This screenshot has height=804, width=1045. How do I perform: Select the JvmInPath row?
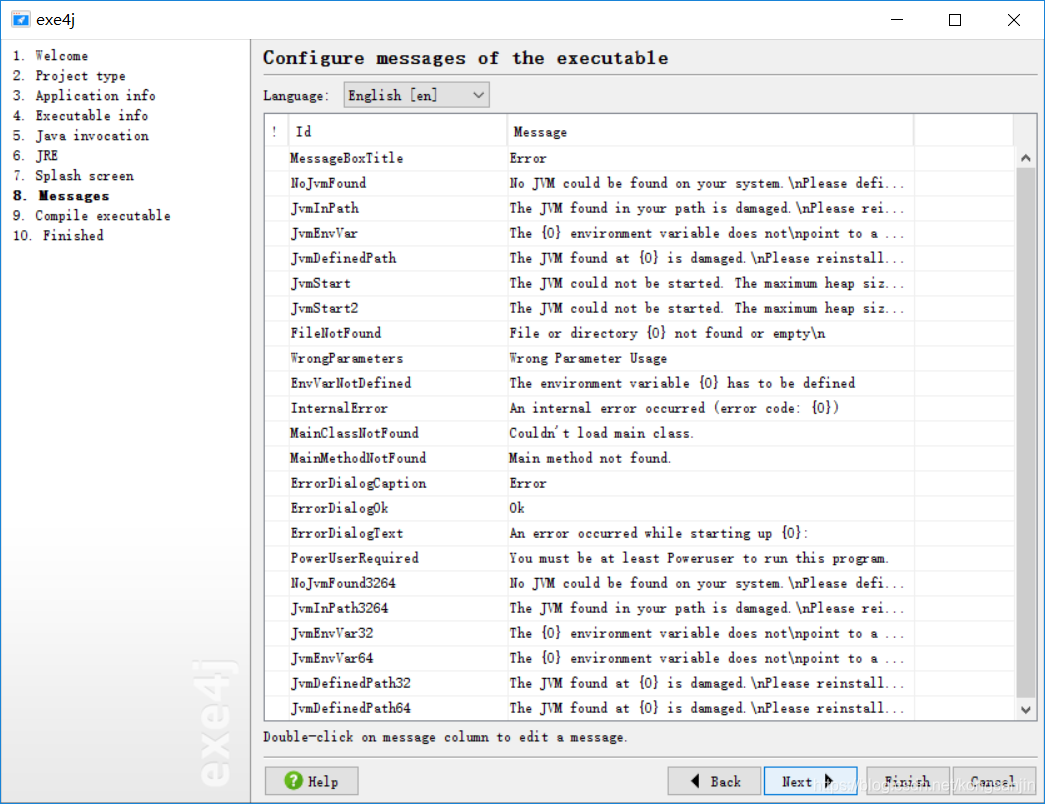[x=640, y=209]
